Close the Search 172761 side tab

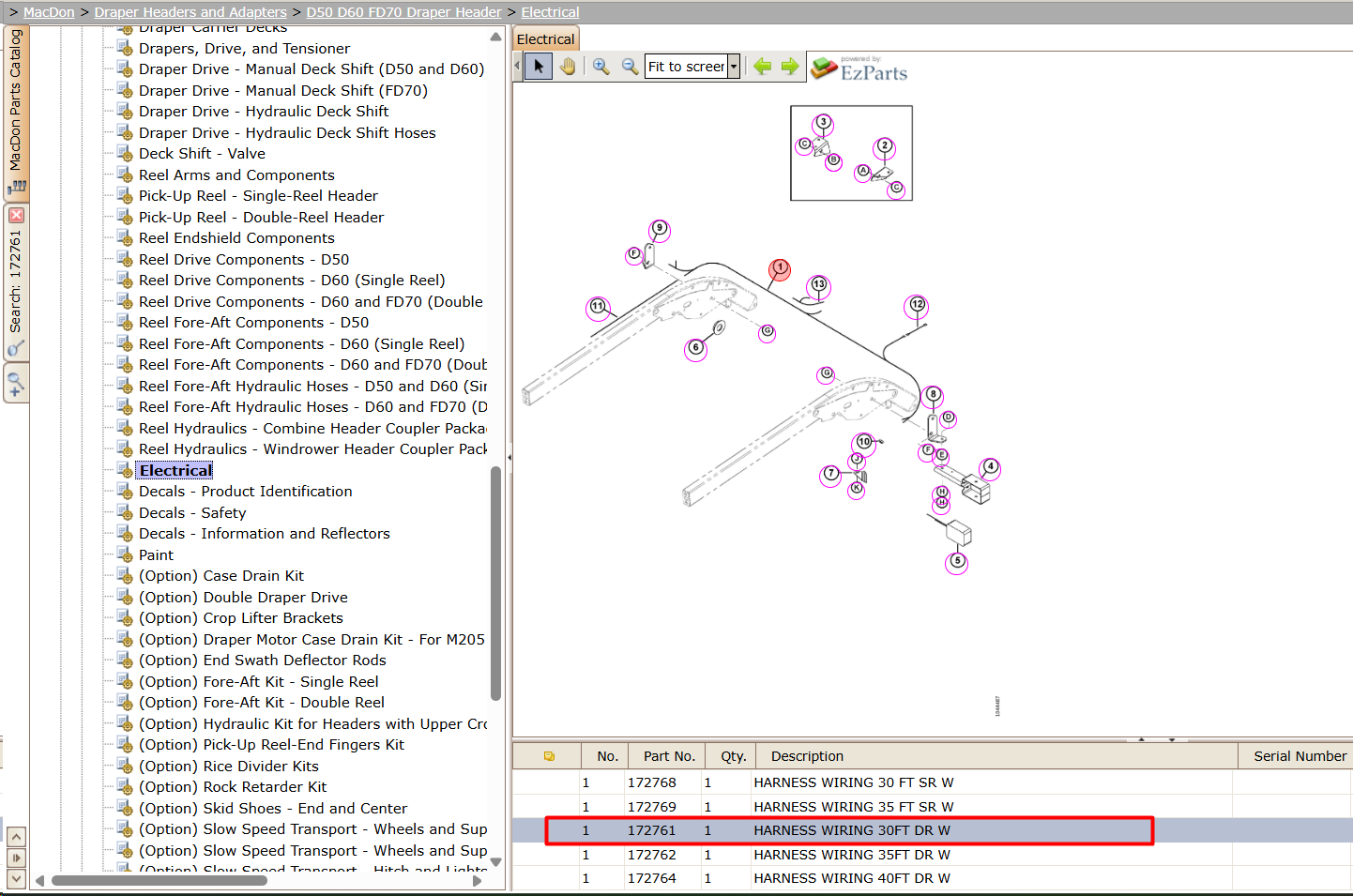point(16,215)
